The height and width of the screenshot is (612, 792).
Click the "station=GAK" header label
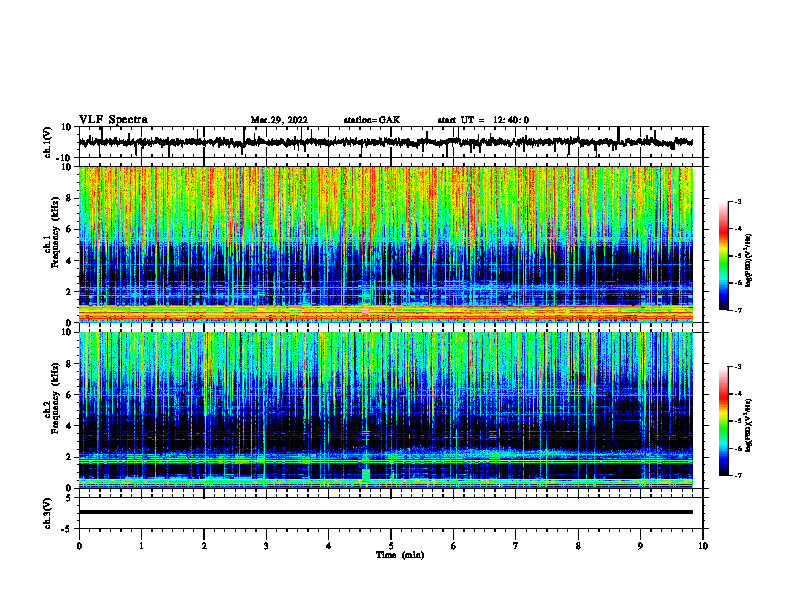tap(372, 120)
